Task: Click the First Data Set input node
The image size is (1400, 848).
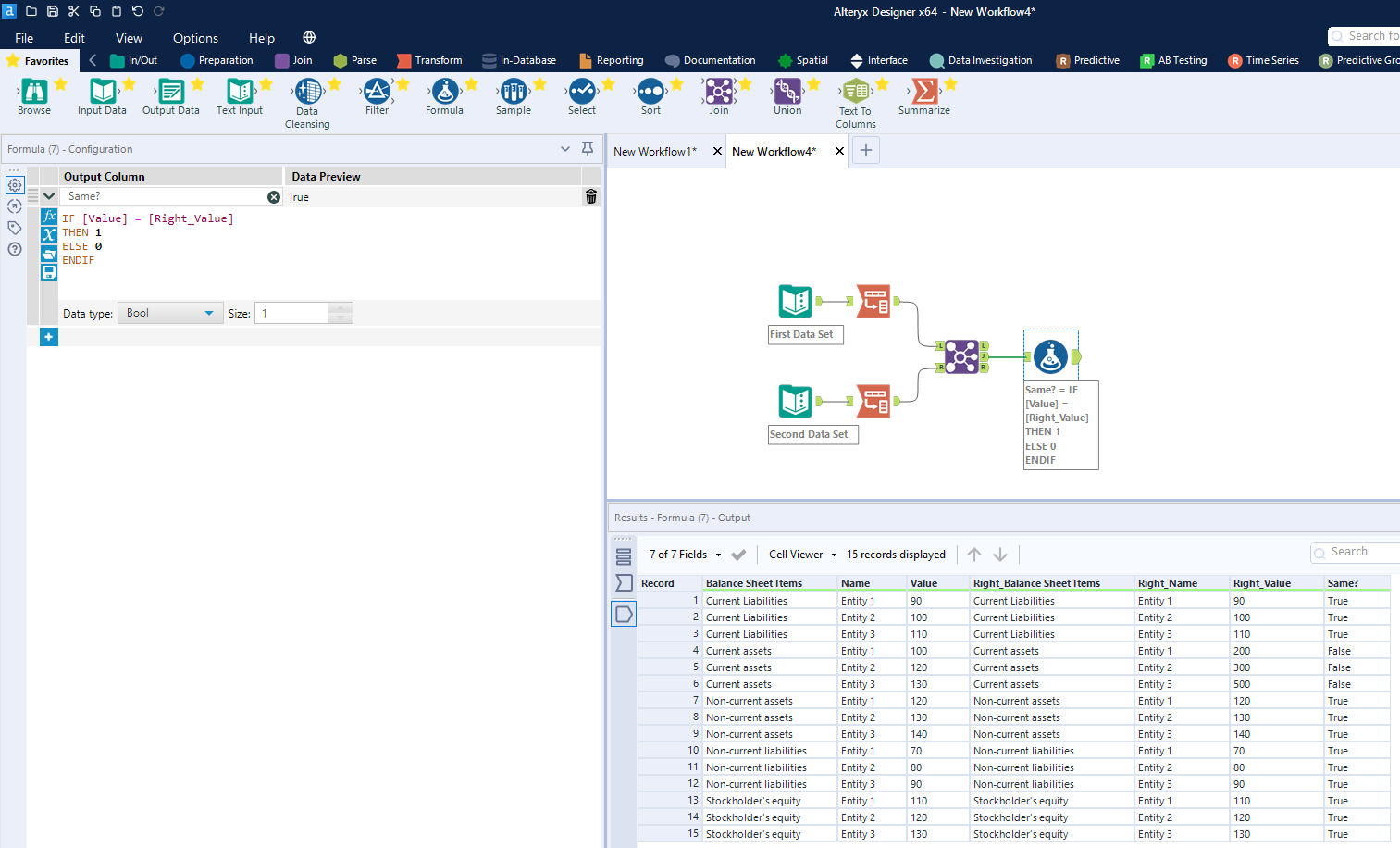Action: pos(795,302)
